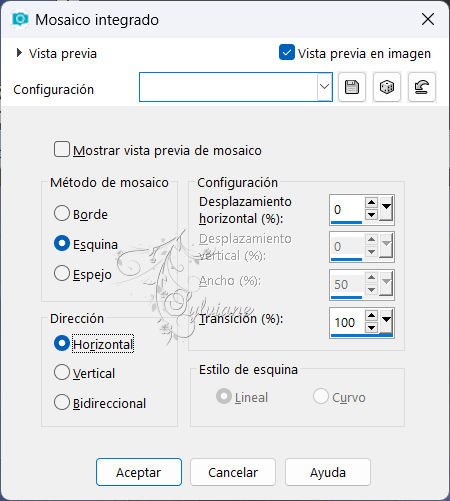Decrease Transición value with down arrow
Screen dimensions: 450x501
click(x=371, y=328)
